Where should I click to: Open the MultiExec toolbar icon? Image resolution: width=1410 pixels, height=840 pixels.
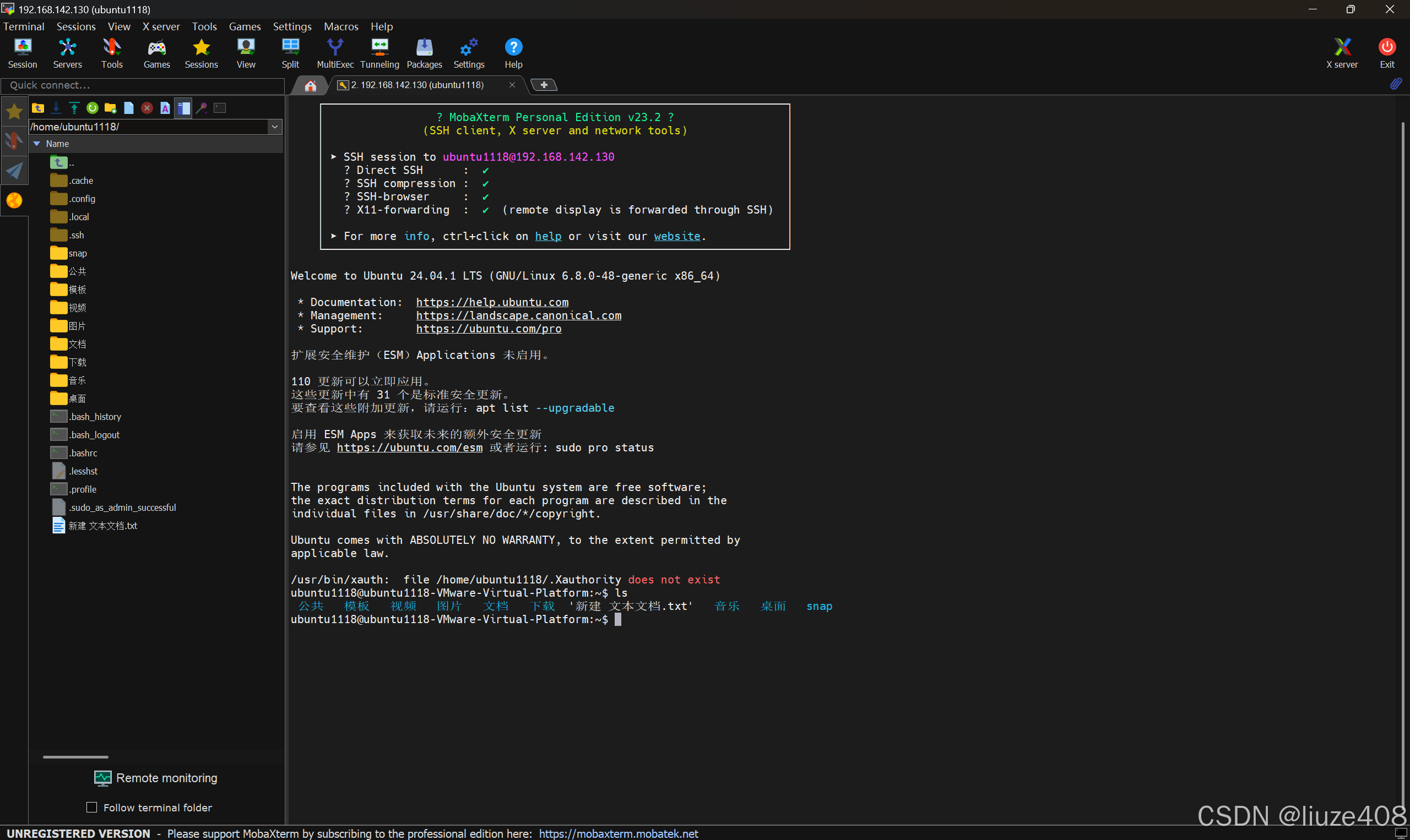335,53
